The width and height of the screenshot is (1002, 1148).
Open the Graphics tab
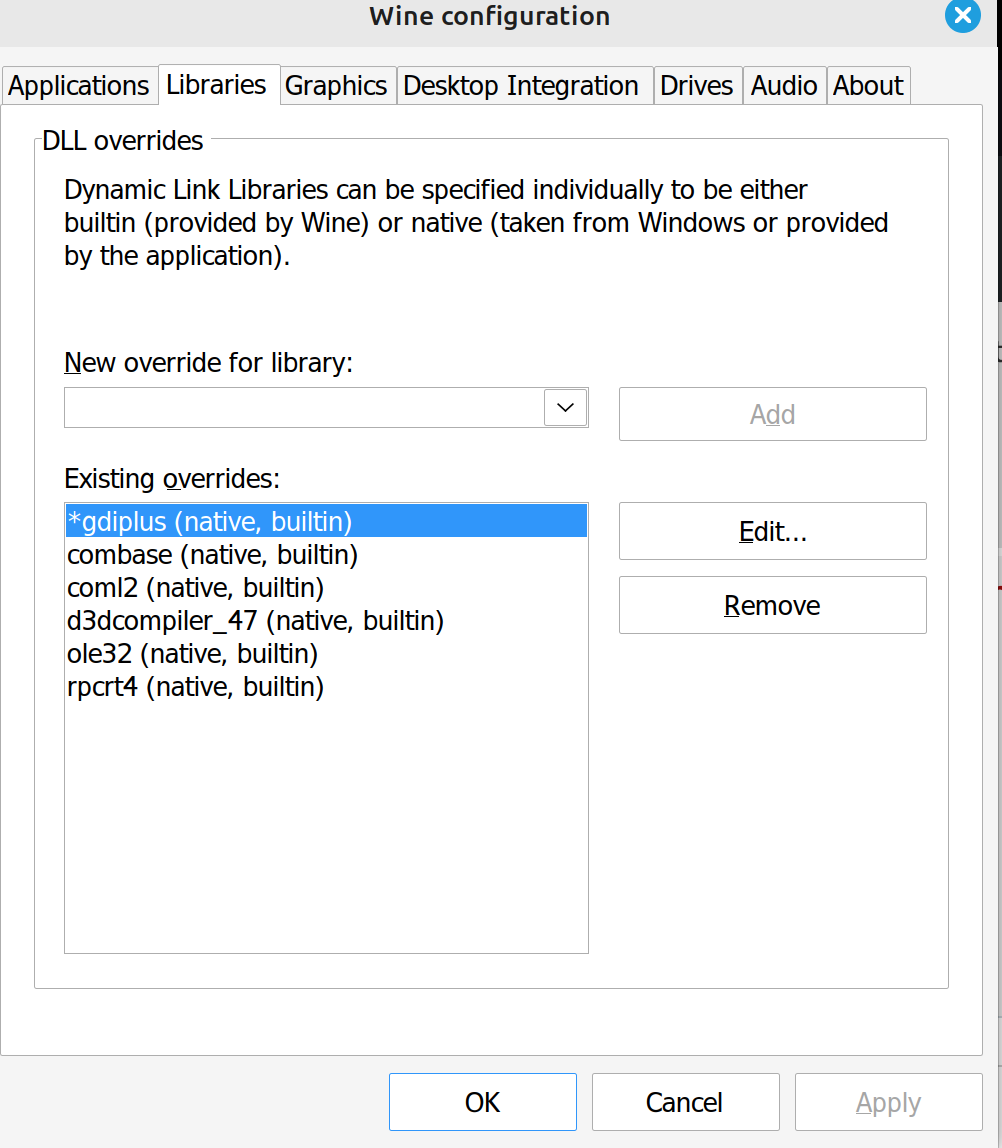336,86
